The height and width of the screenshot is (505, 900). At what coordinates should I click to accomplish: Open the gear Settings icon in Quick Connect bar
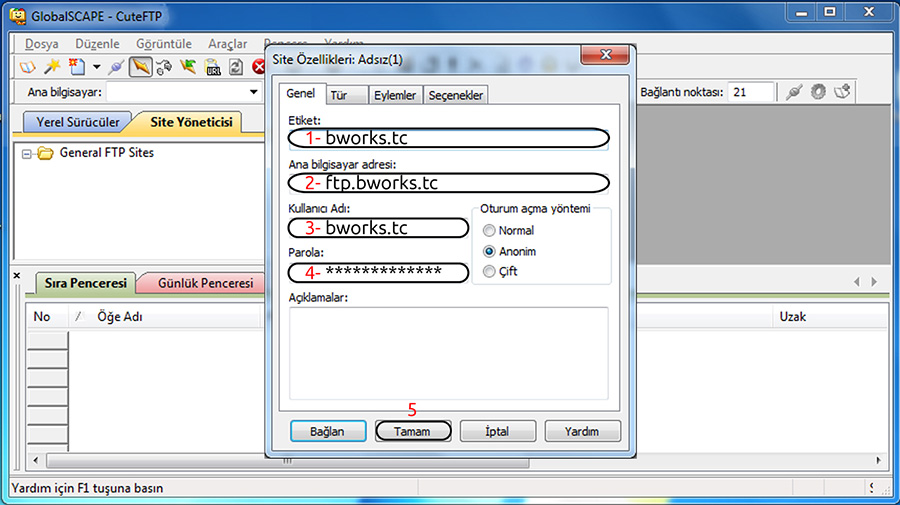818,92
